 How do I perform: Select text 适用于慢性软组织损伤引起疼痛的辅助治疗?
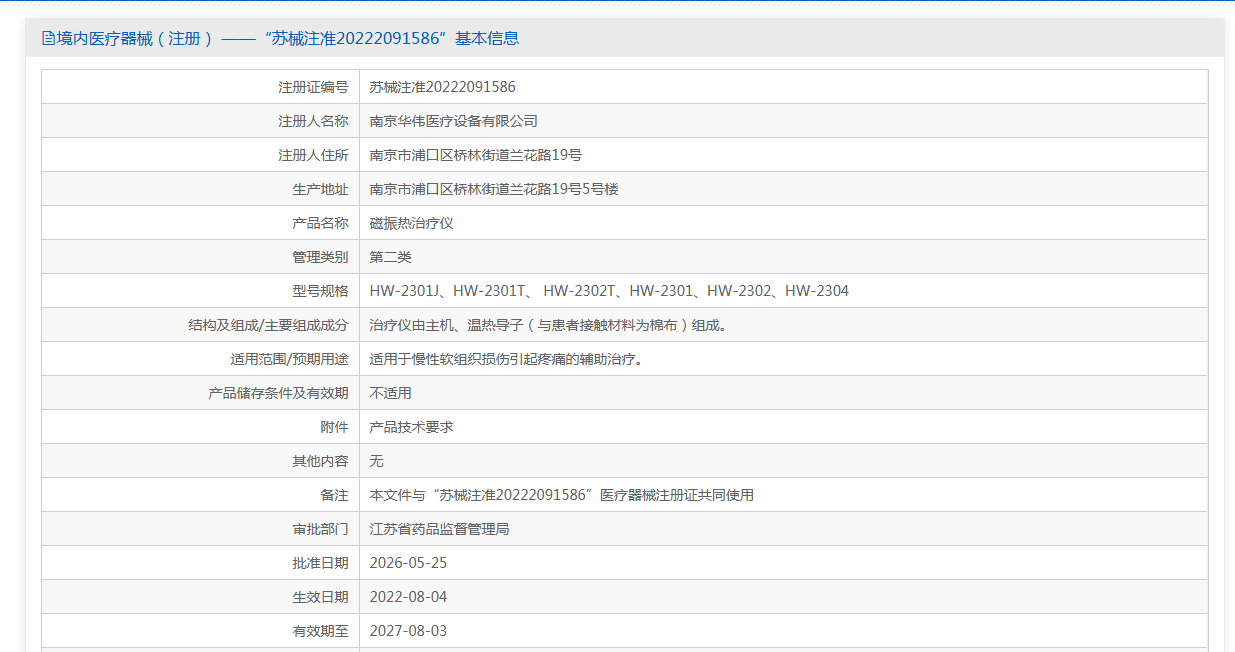tap(506, 359)
